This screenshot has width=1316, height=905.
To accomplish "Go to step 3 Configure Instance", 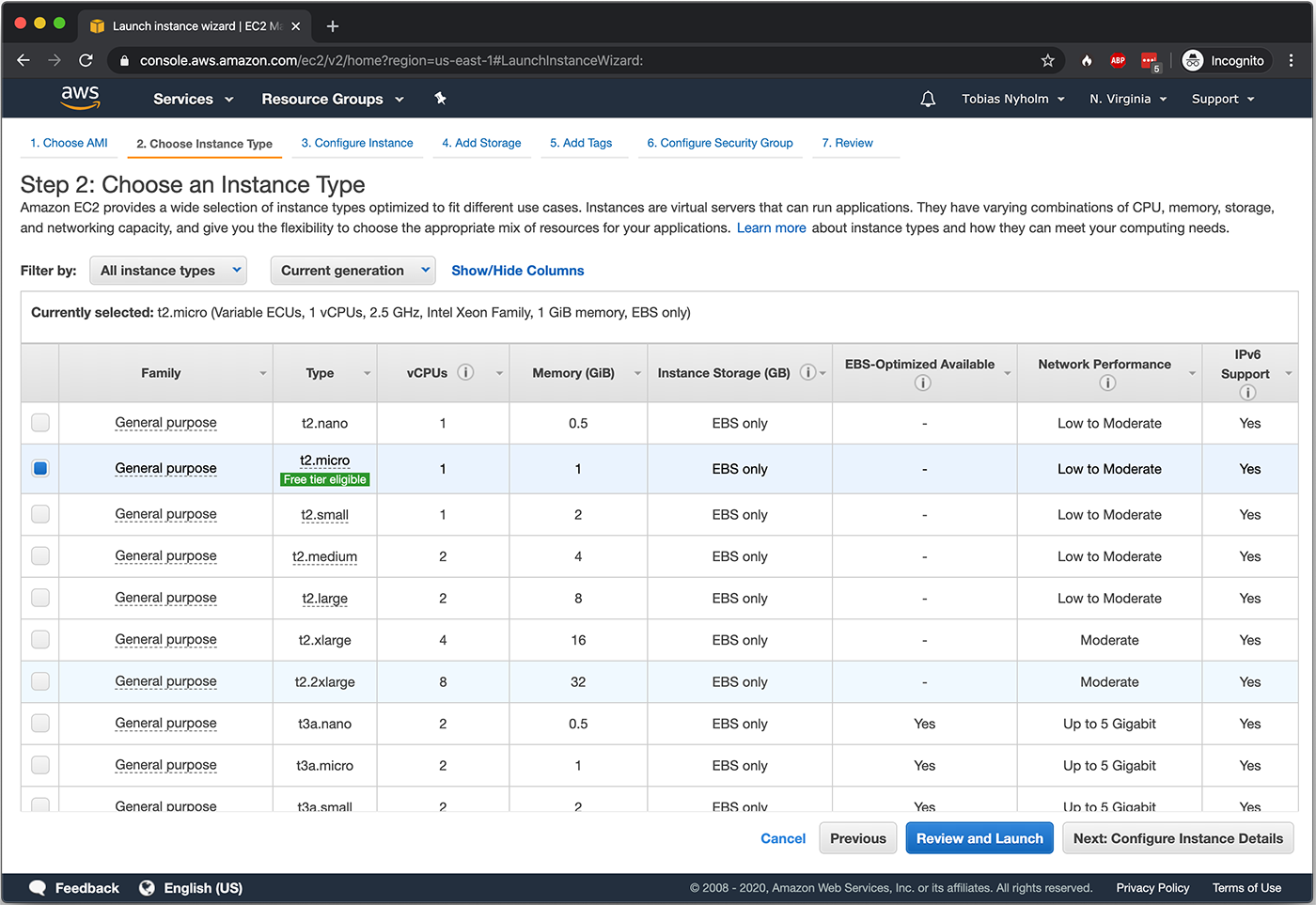I will [357, 143].
